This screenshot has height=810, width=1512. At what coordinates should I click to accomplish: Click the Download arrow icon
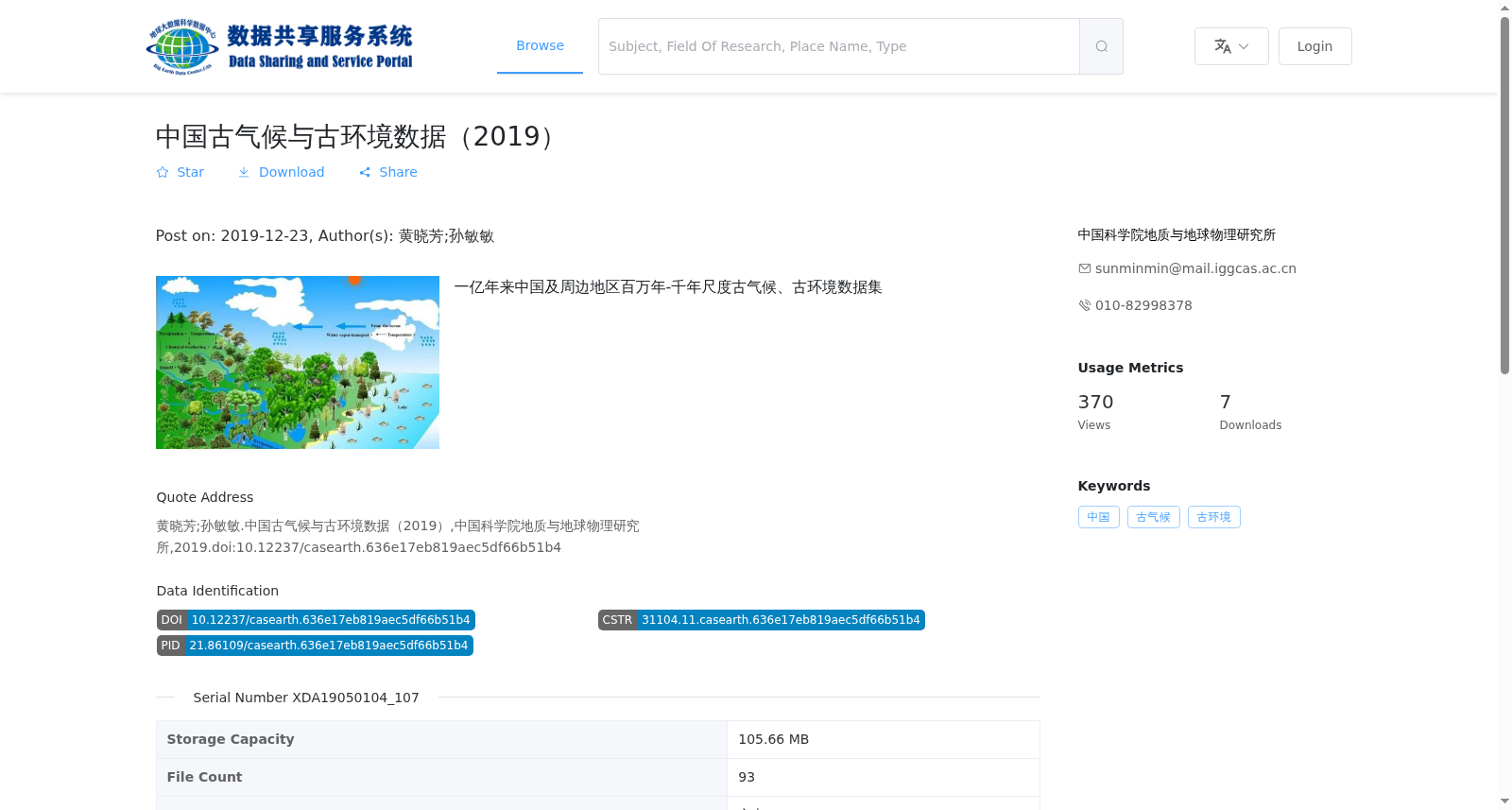click(244, 172)
